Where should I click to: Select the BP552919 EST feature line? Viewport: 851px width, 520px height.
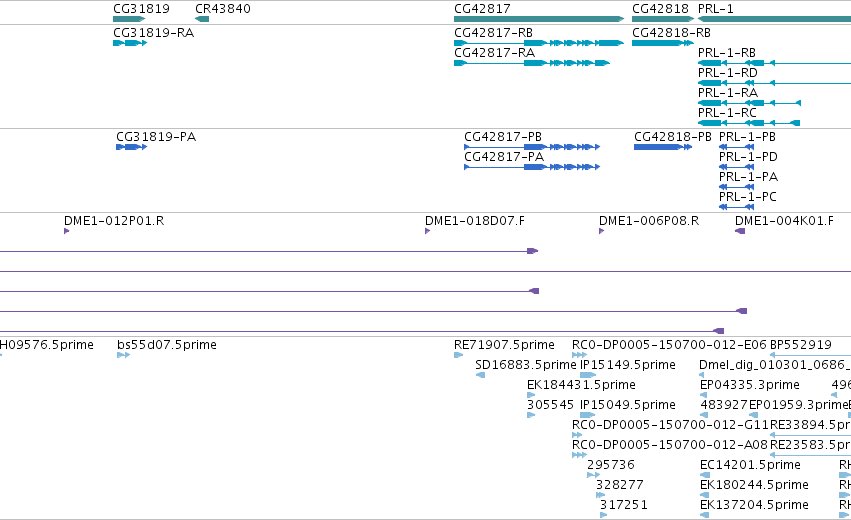[x=810, y=355]
